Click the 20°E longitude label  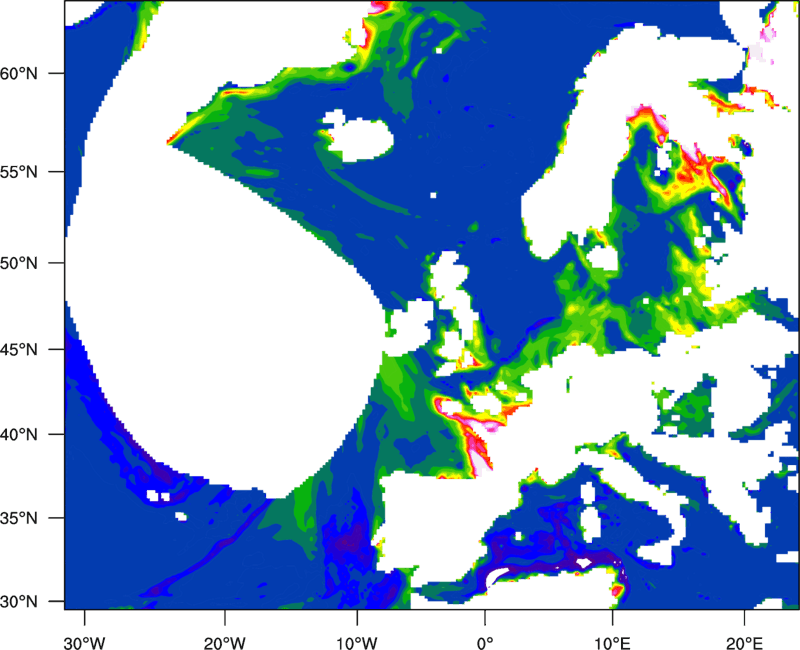coord(744,643)
